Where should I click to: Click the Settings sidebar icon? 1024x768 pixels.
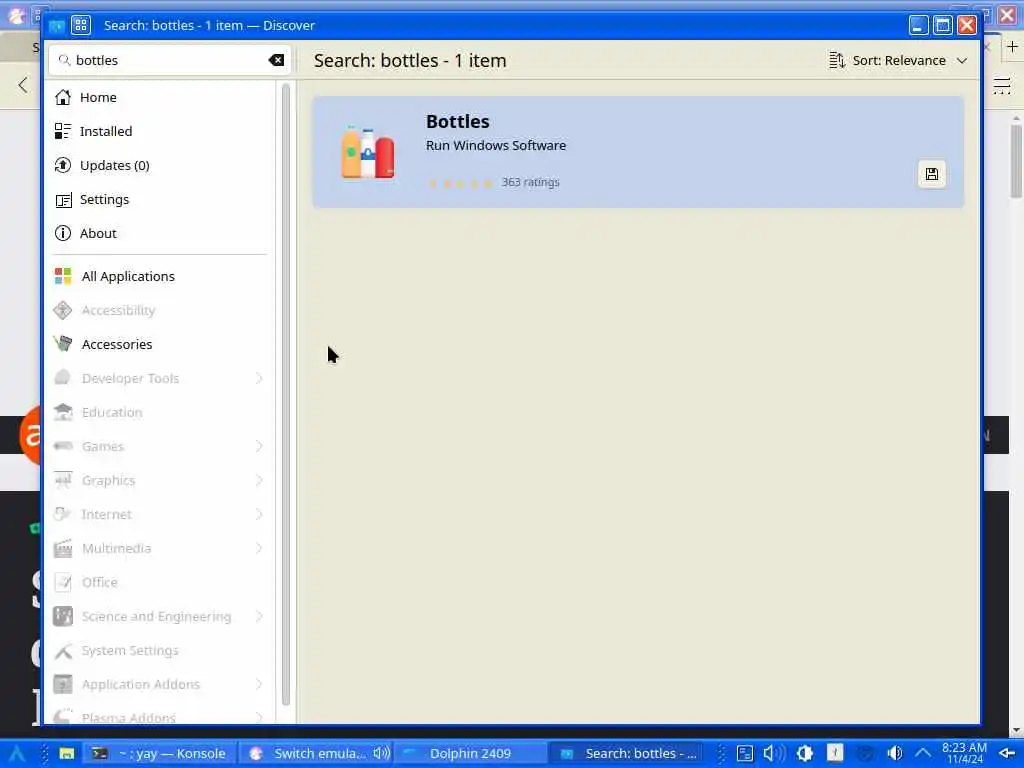(x=63, y=200)
